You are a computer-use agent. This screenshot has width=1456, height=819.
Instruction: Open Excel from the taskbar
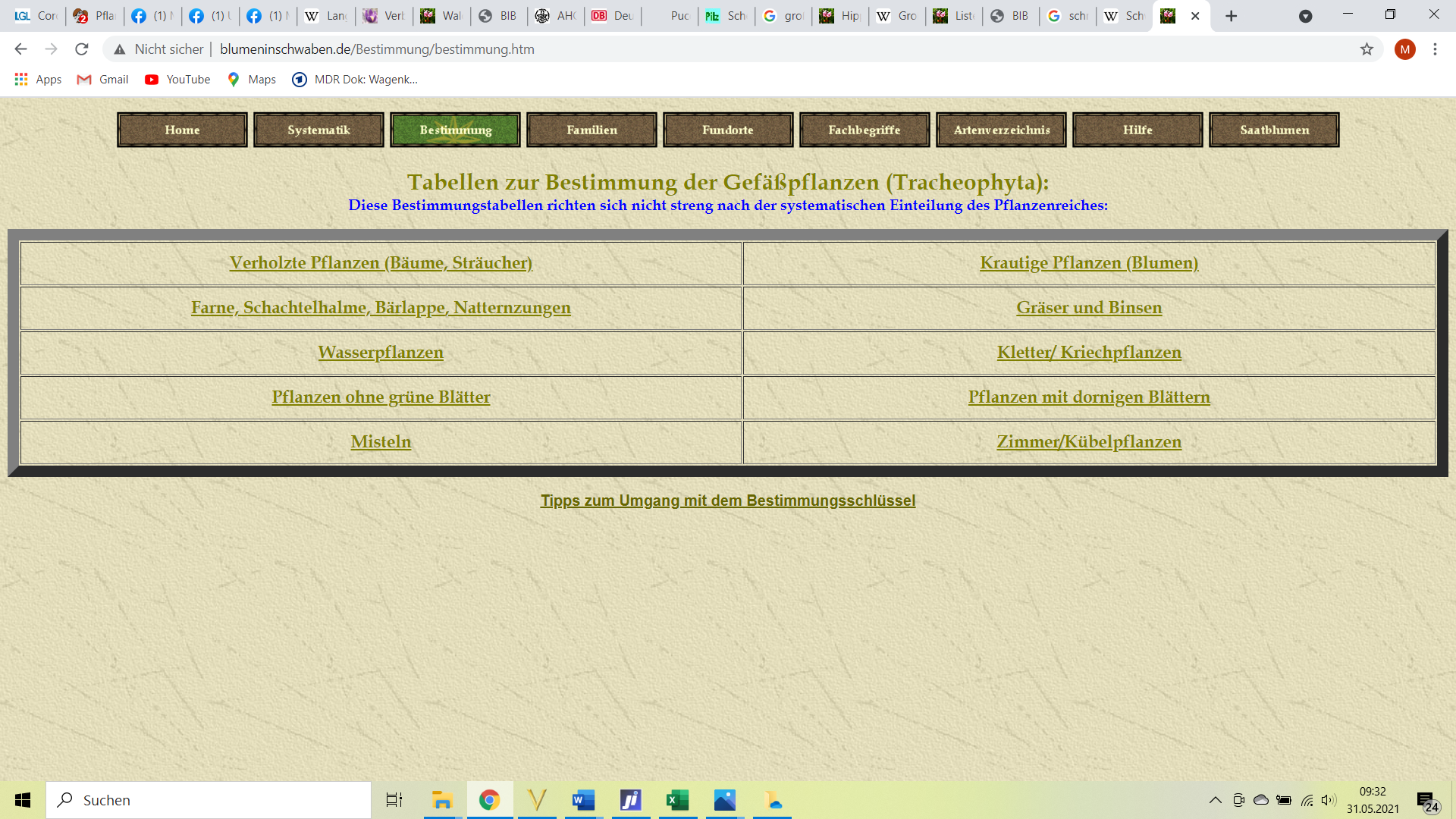[x=677, y=800]
